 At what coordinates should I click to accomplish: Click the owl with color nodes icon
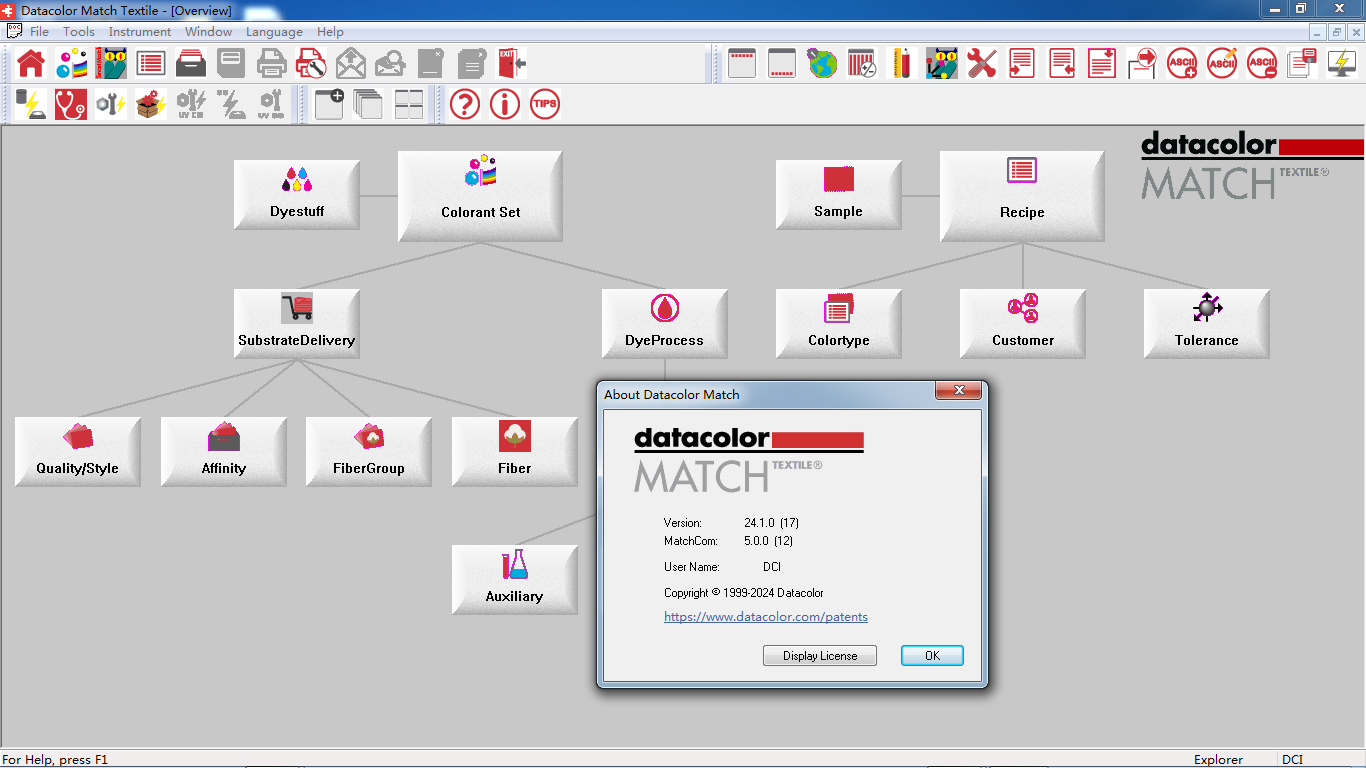click(942, 64)
